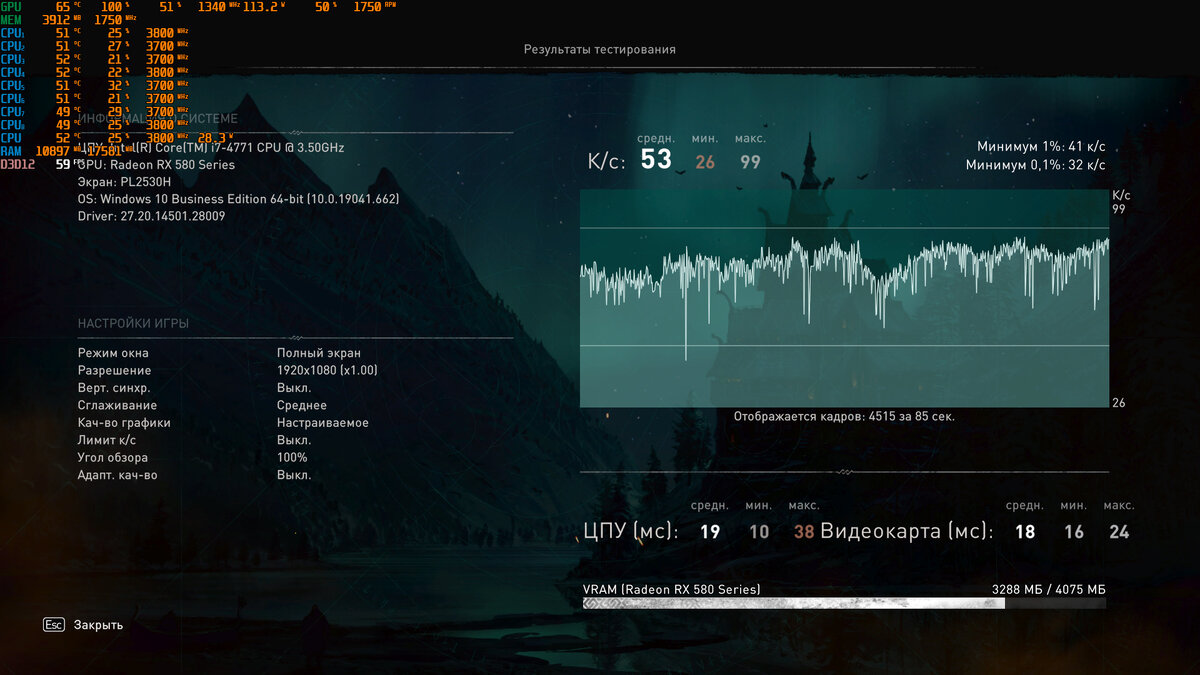Click the average K/c value 53

pyautogui.click(x=656, y=159)
